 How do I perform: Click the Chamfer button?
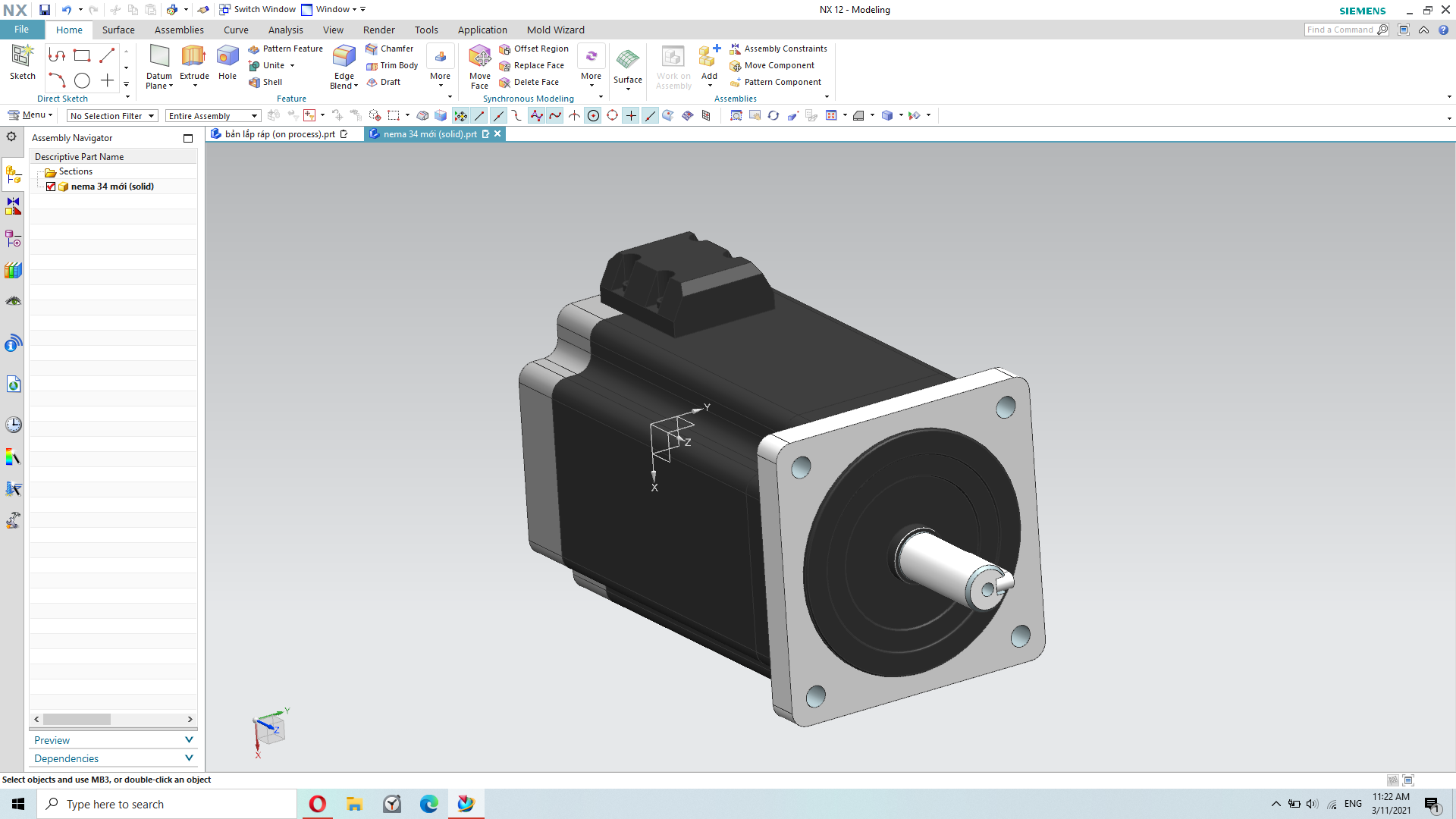click(389, 49)
